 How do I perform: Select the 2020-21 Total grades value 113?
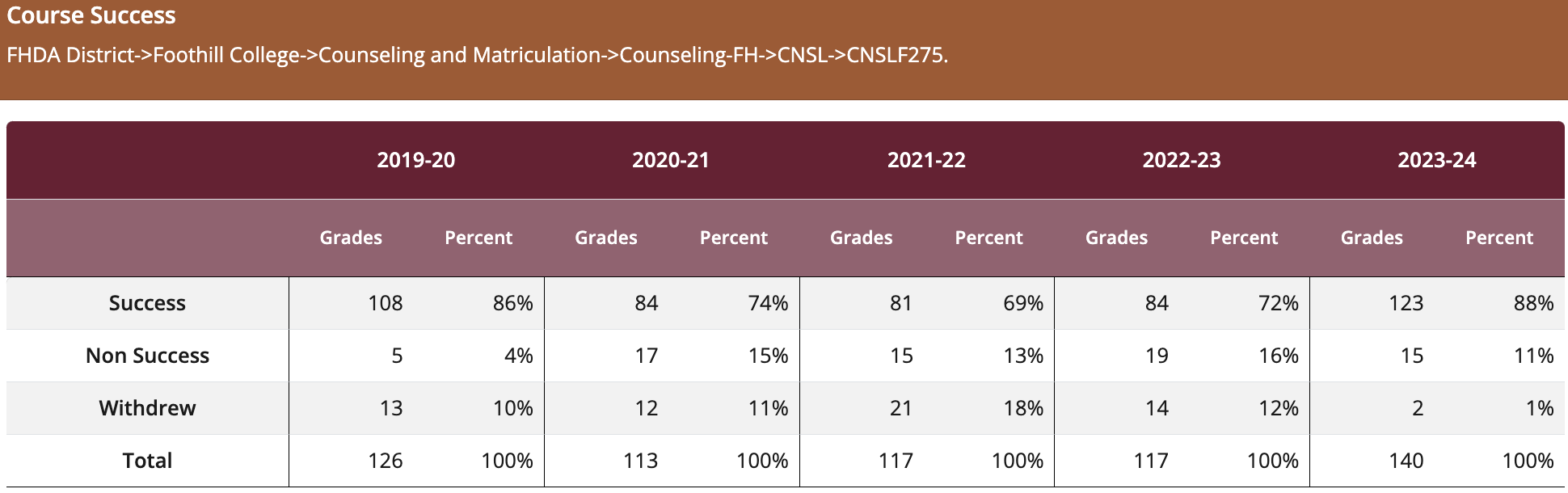pos(640,461)
